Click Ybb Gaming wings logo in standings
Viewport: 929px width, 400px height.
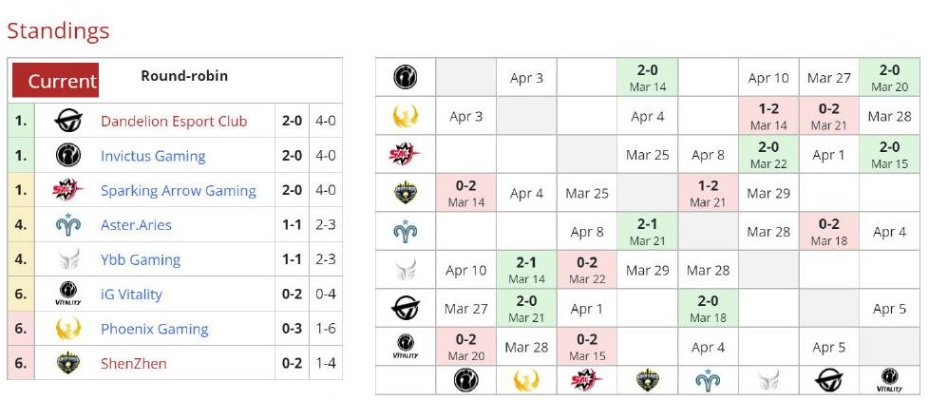point(69,260)
